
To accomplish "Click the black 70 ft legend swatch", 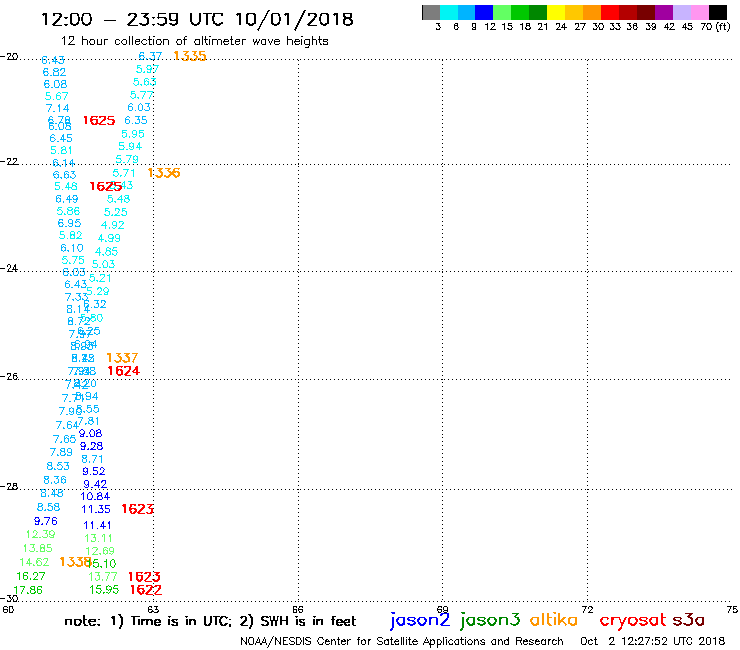I will click(x=718, y=12).
